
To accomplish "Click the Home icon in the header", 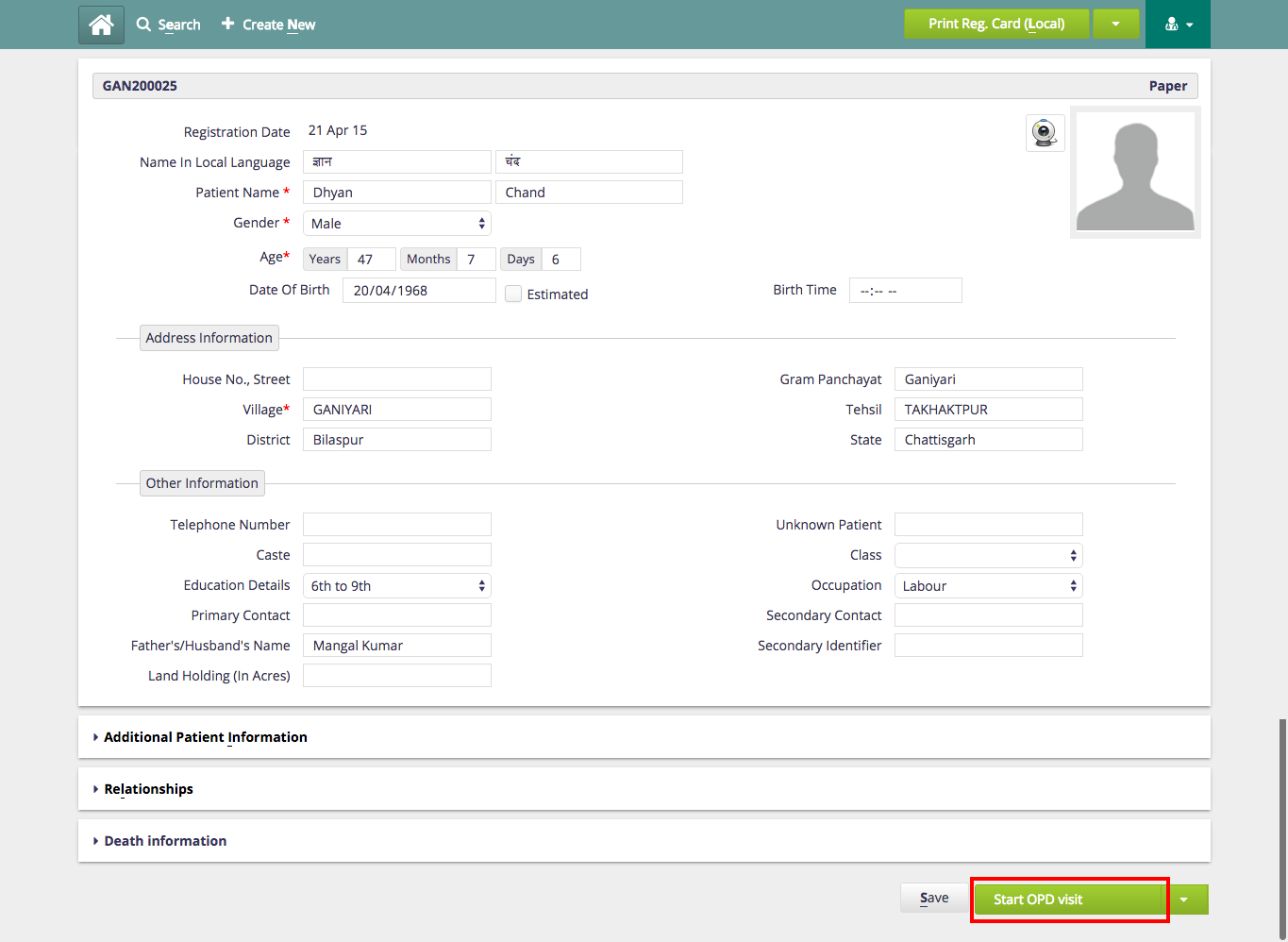I will (x=101, y=24).
